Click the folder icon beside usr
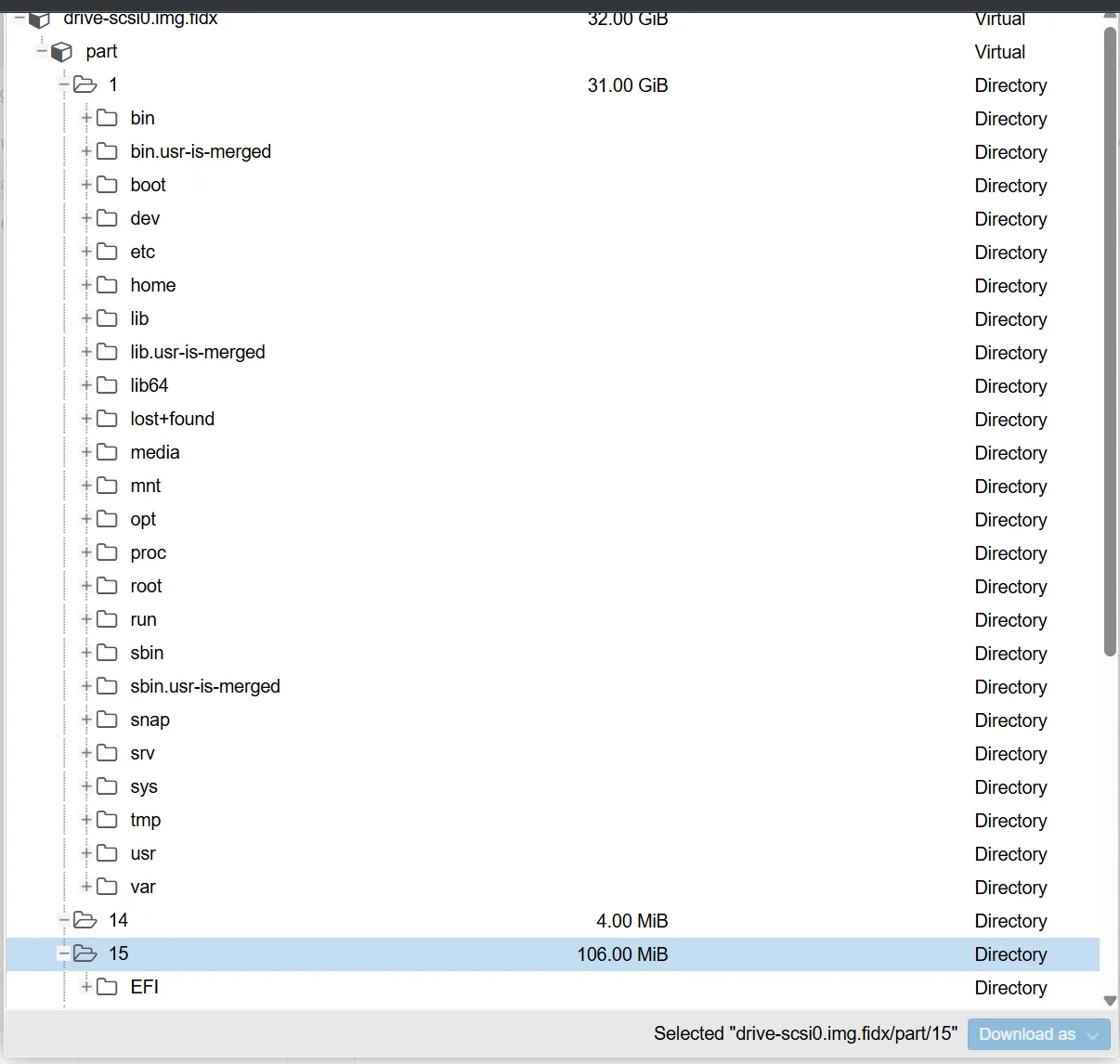 (x=107, y=853)
